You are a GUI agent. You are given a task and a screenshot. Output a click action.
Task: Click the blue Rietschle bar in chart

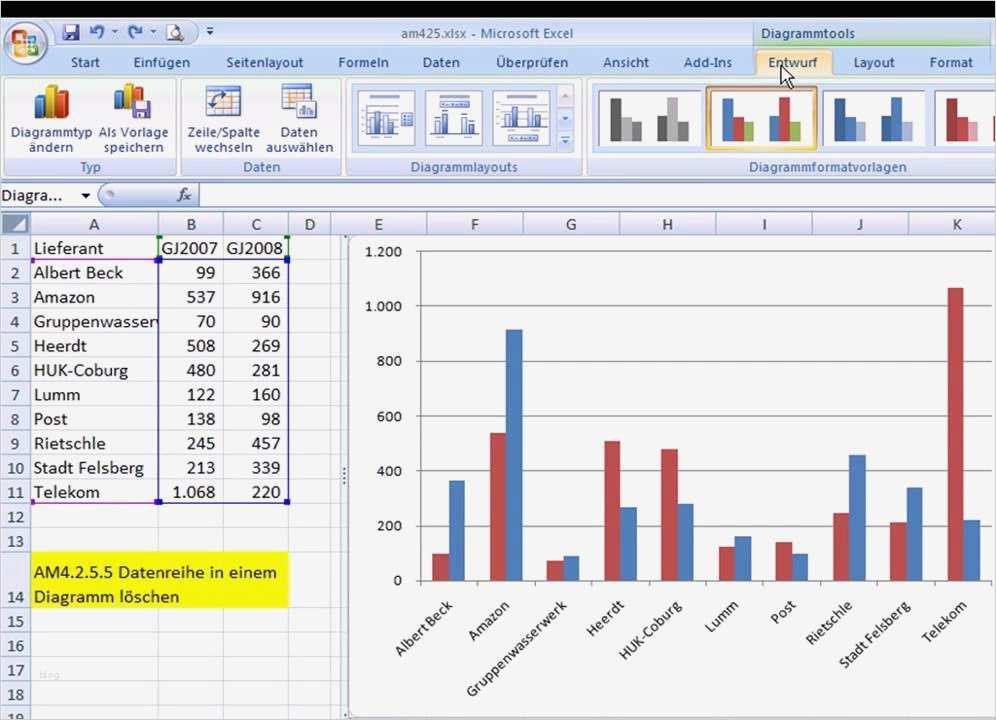[857, 517]
